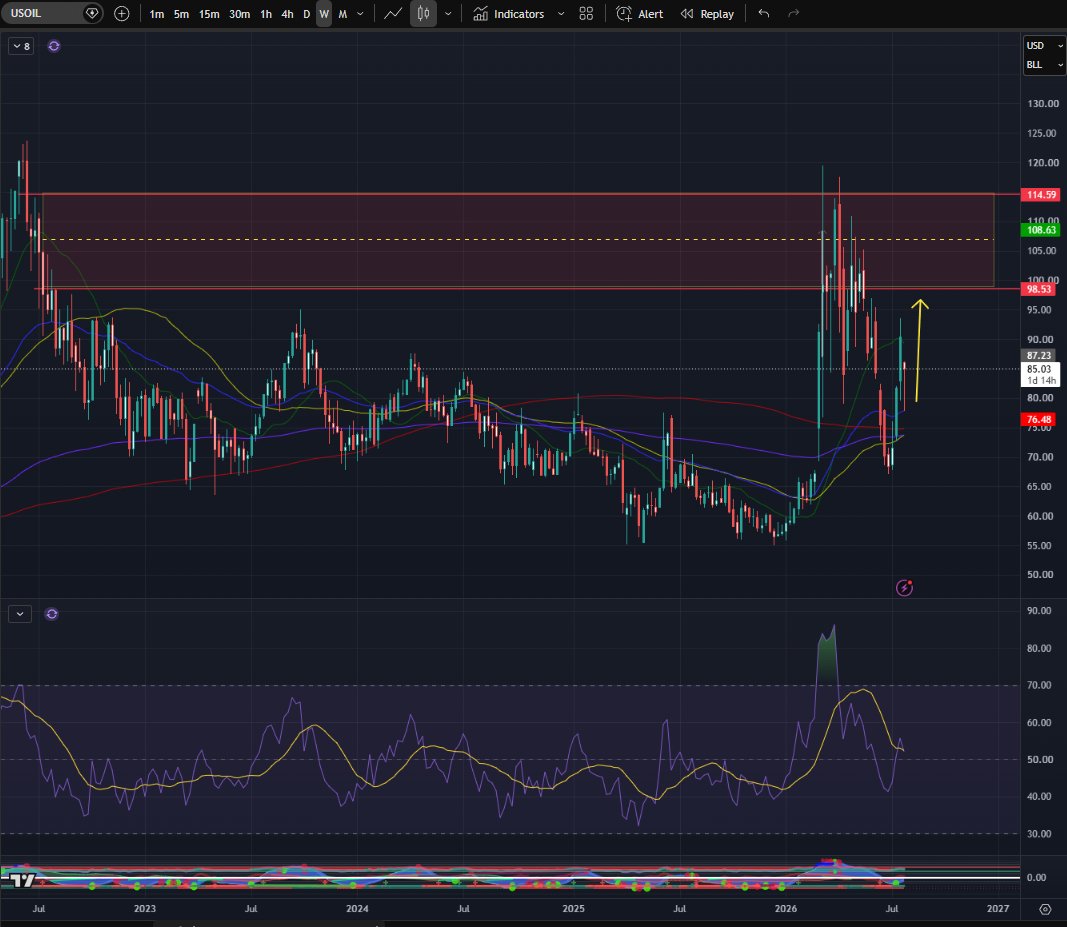Add a symbol to compare with plus icon
The height and width of the screenshot is (927, 1067).
122,14
